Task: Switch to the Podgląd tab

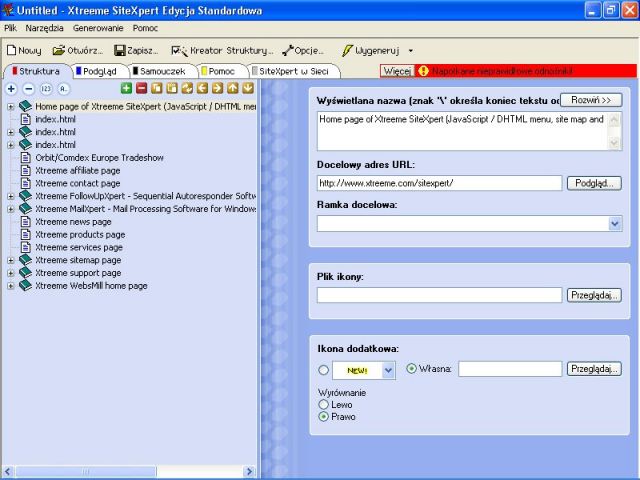Action: point(99,71)
